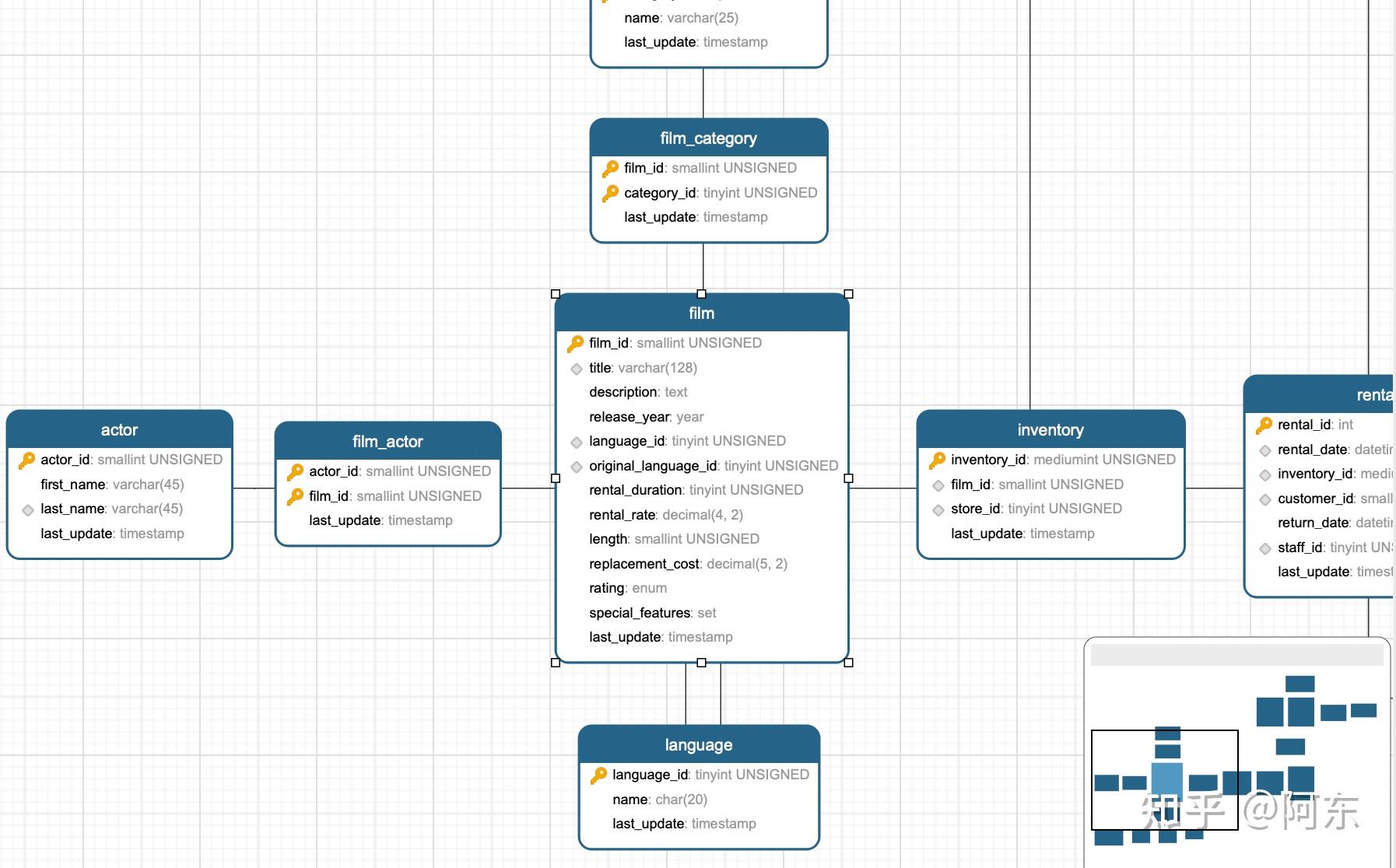The height and width of the screenshot is (868, 1396).
Task: Click the bottom-left resize handle of film table
Action: (556, 663)
